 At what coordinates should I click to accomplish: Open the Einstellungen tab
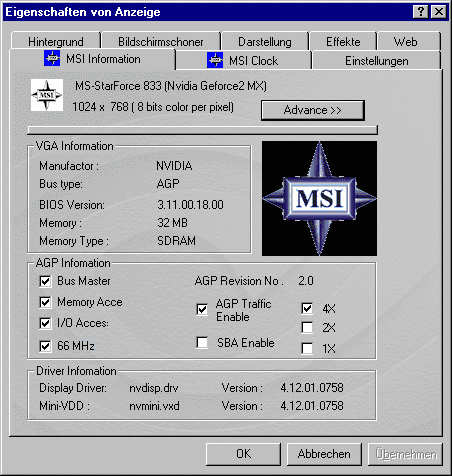click(377, 61)
